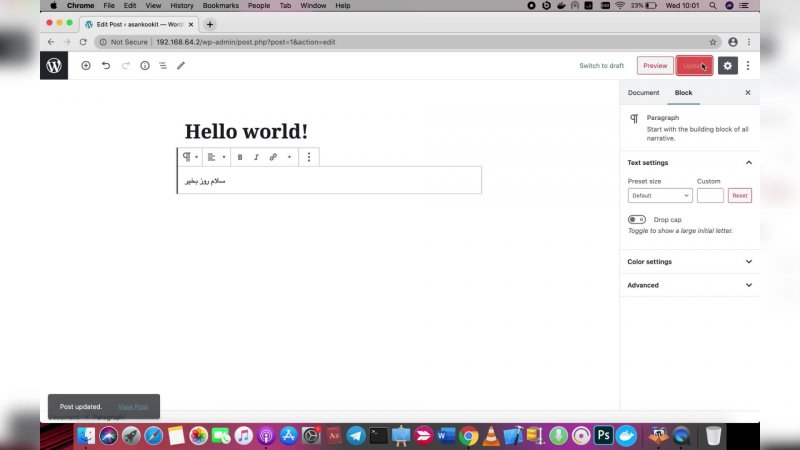Screen dimensions: 800x450
Task: Click the WordPress logo icon
Action: click(x=54, y=66)
